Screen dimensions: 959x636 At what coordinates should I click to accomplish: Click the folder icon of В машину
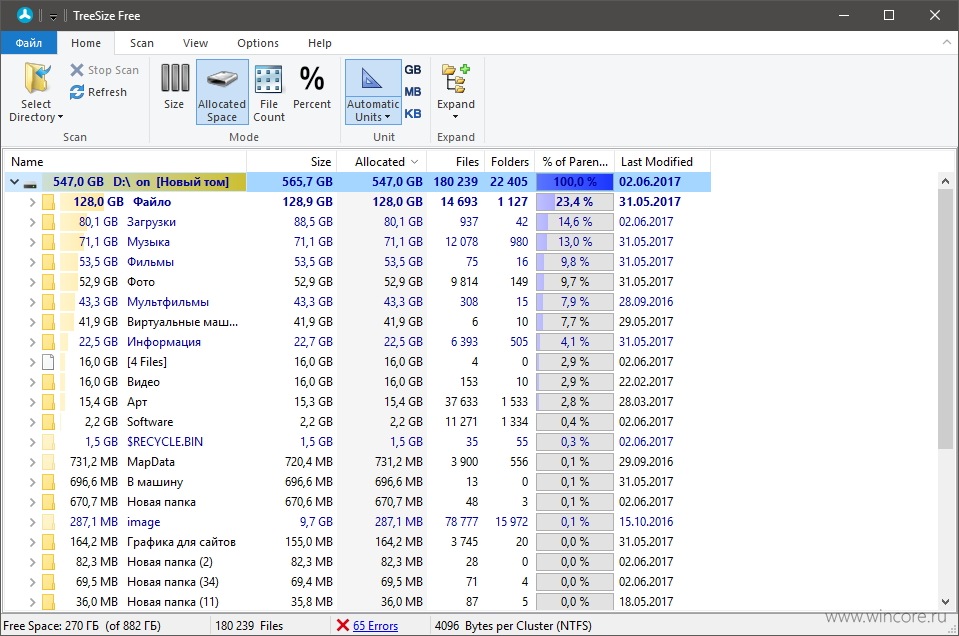tap(48, 482)
